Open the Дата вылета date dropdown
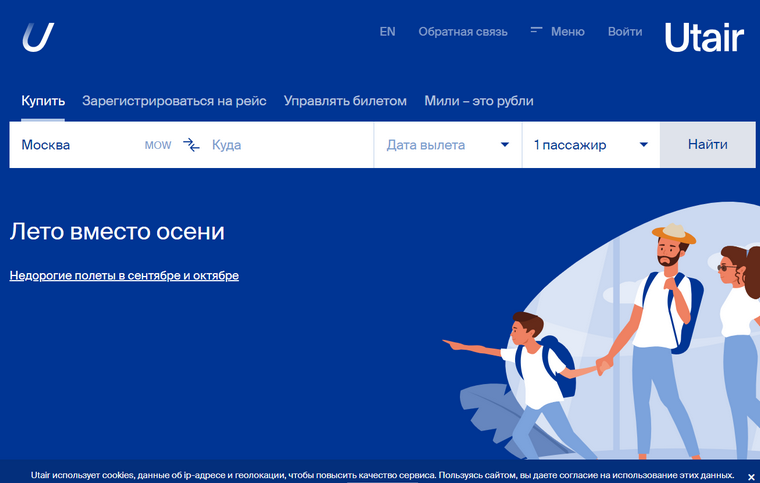Image resolution: width=760 pixels, height=483 pixels. click(448, 145)
